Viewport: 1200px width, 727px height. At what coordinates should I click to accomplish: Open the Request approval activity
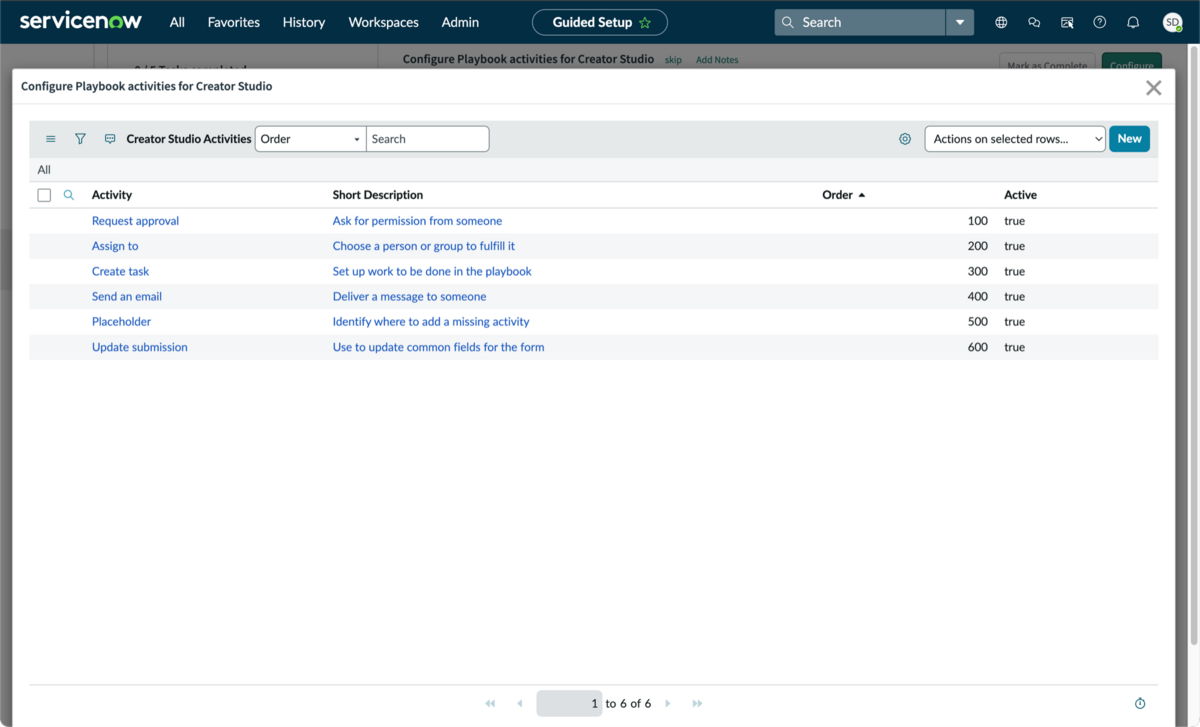135,221
